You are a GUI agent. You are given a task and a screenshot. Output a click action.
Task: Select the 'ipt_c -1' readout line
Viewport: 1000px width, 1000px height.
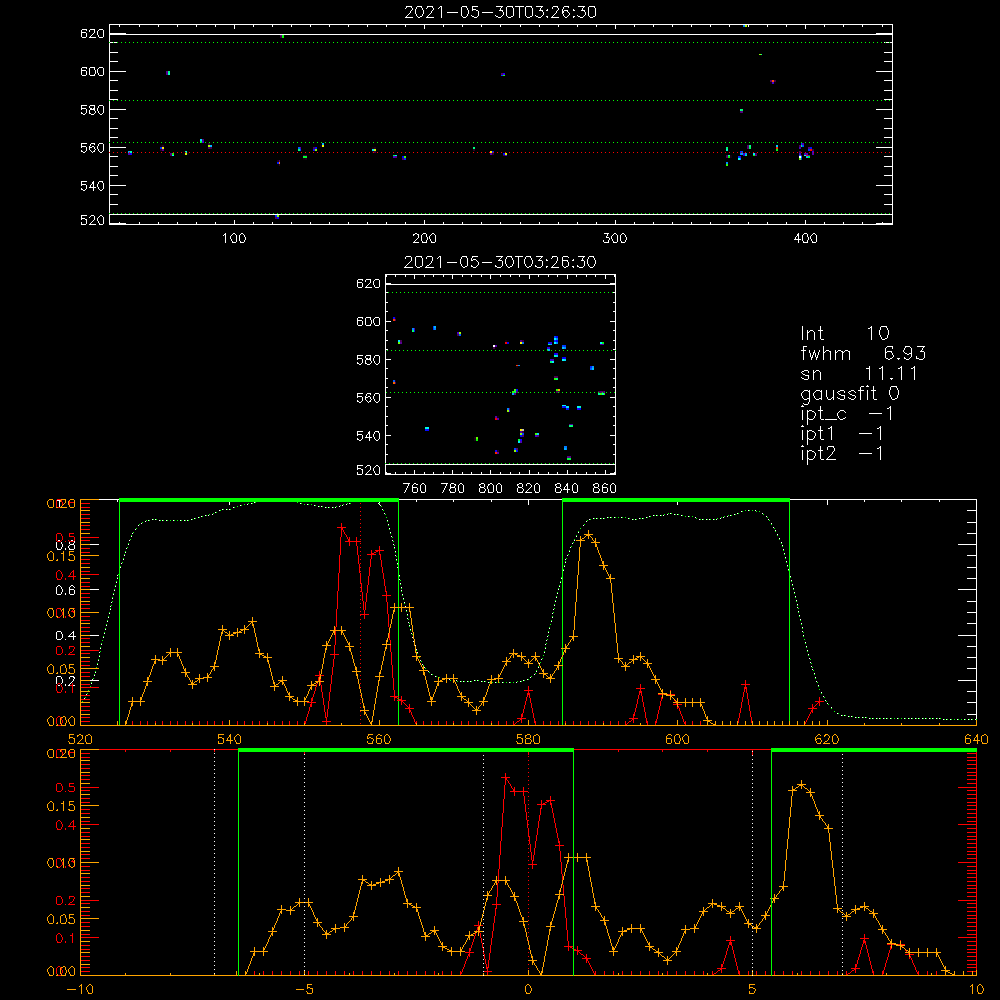coord(847,415)
